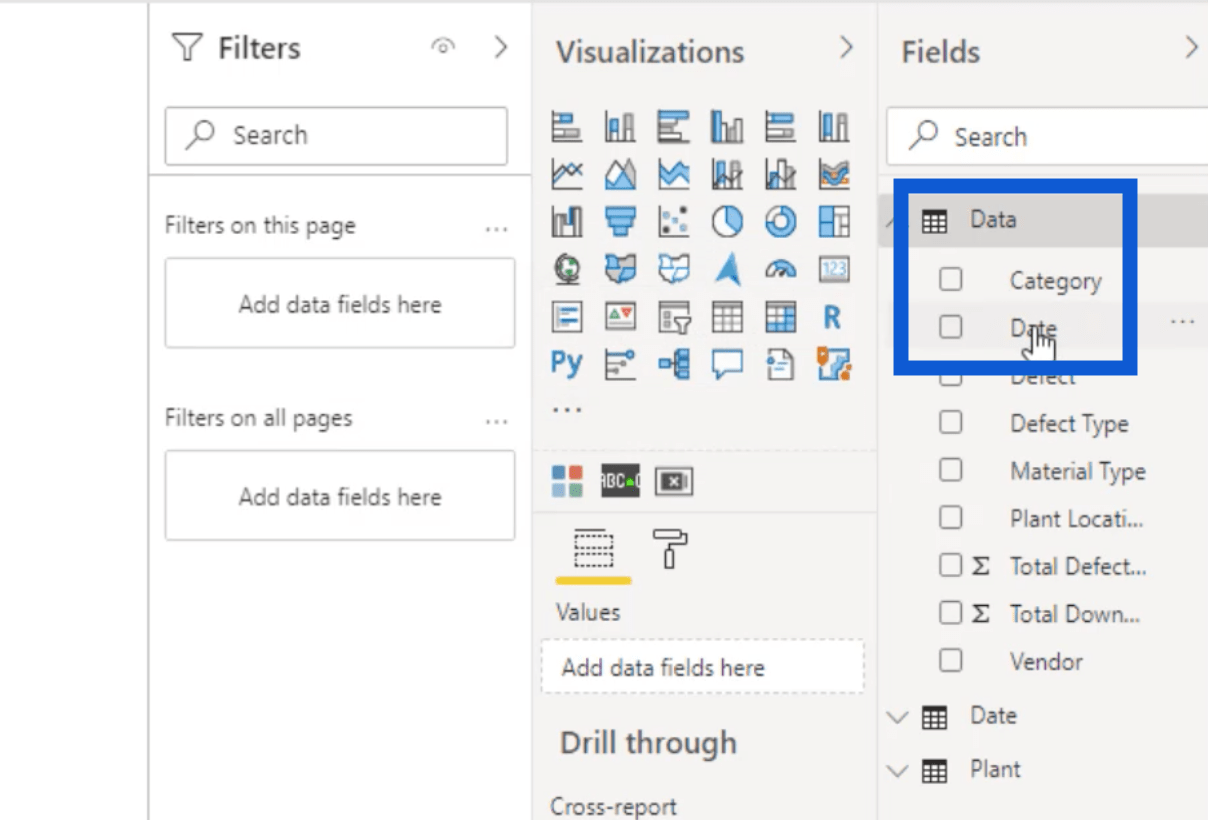This screenshot has width=1208, height=820.
Task: Add a Donut chart visual
Action: (x=780, y=221)
